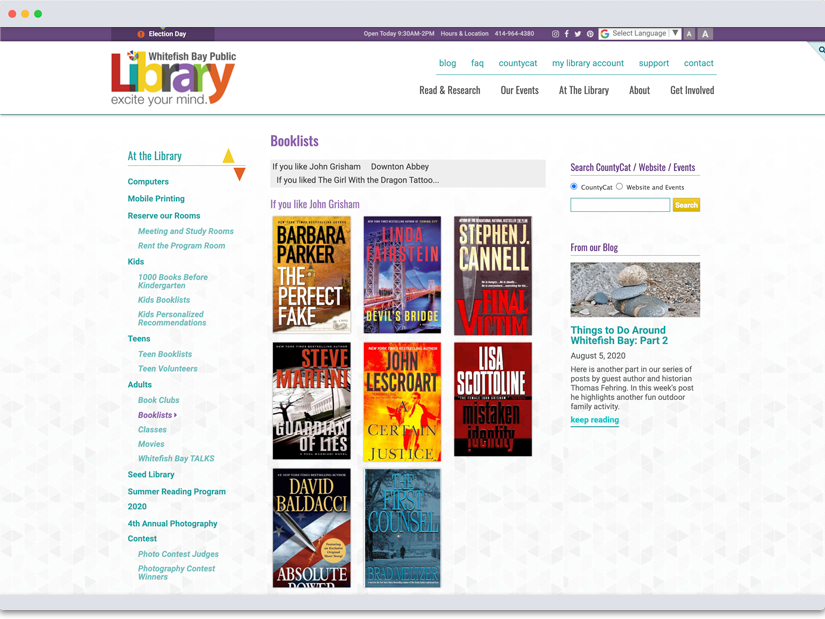The image size is (825, 619).
Task: Open the Twitter icon link
Action: [x=578, y=34]
